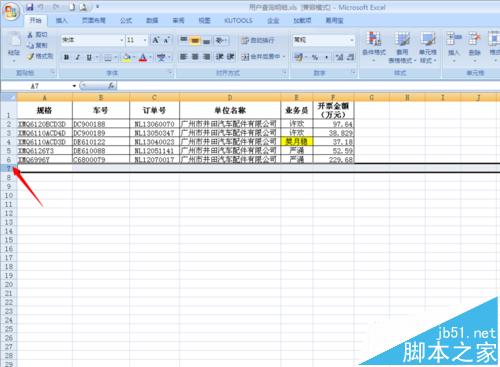Select the yellow highlighted cell in column E

297,142
